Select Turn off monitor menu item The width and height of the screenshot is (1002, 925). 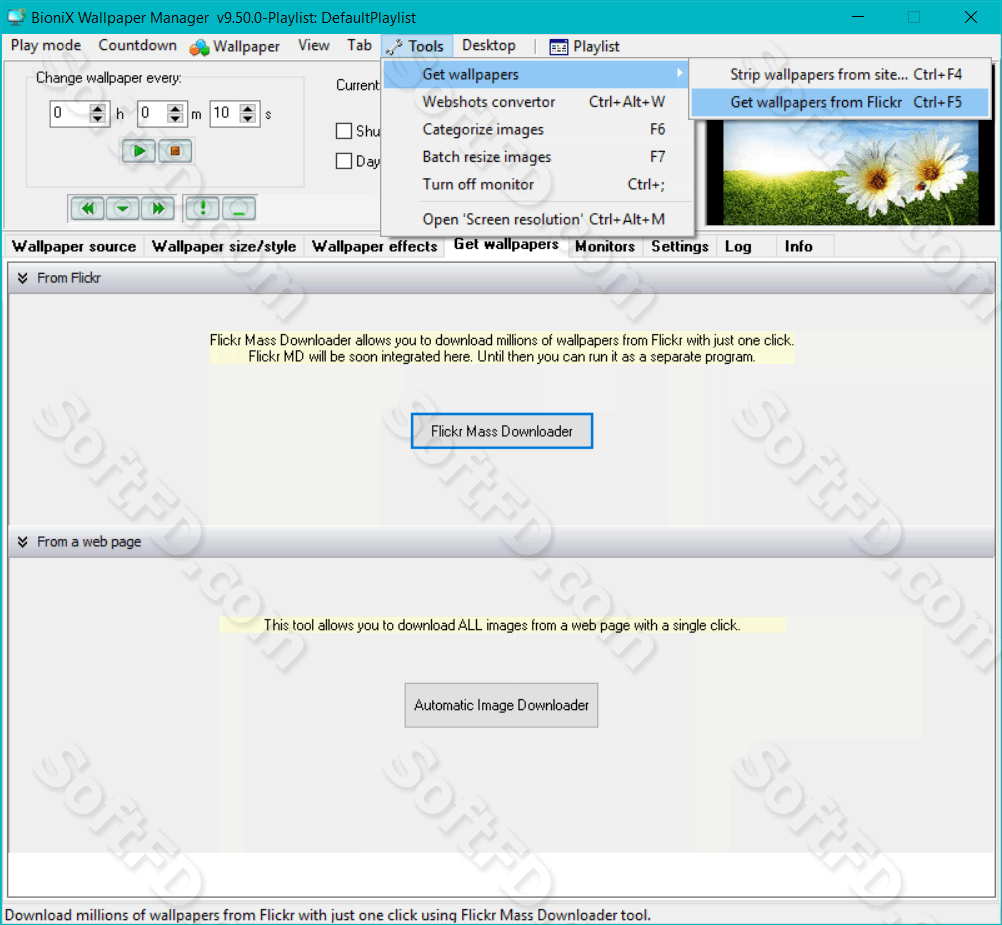pyautogui.click(x=537, y=184)
